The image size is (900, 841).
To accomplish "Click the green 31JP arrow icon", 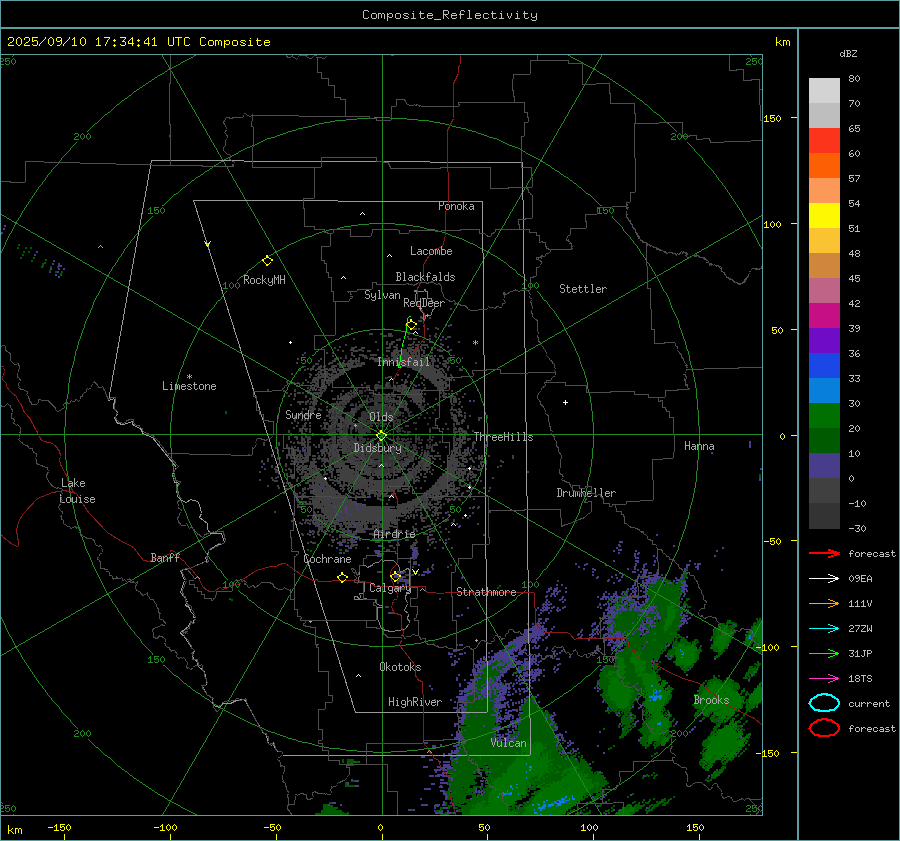I will tap(824, 653).
